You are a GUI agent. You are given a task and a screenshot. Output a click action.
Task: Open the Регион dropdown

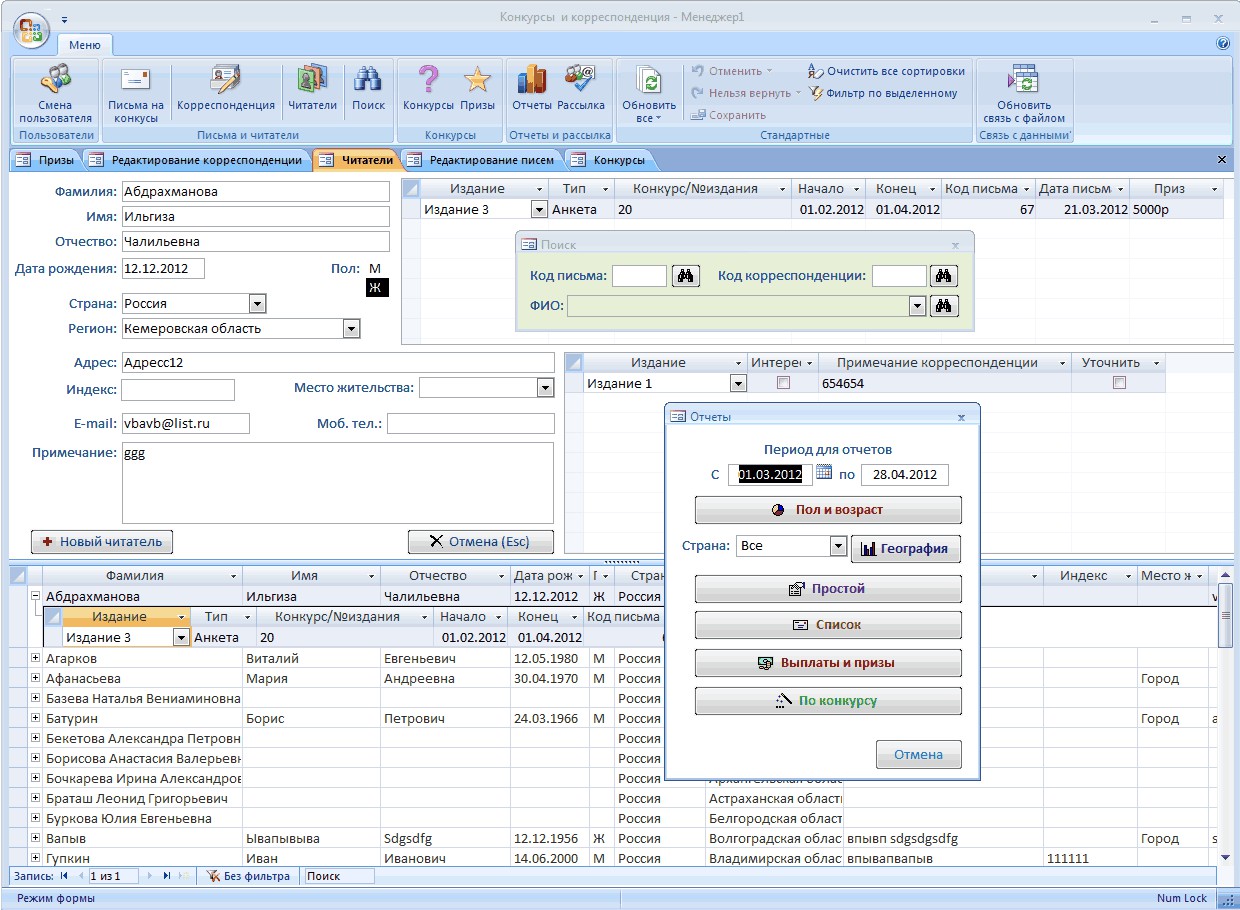point(351,328)
